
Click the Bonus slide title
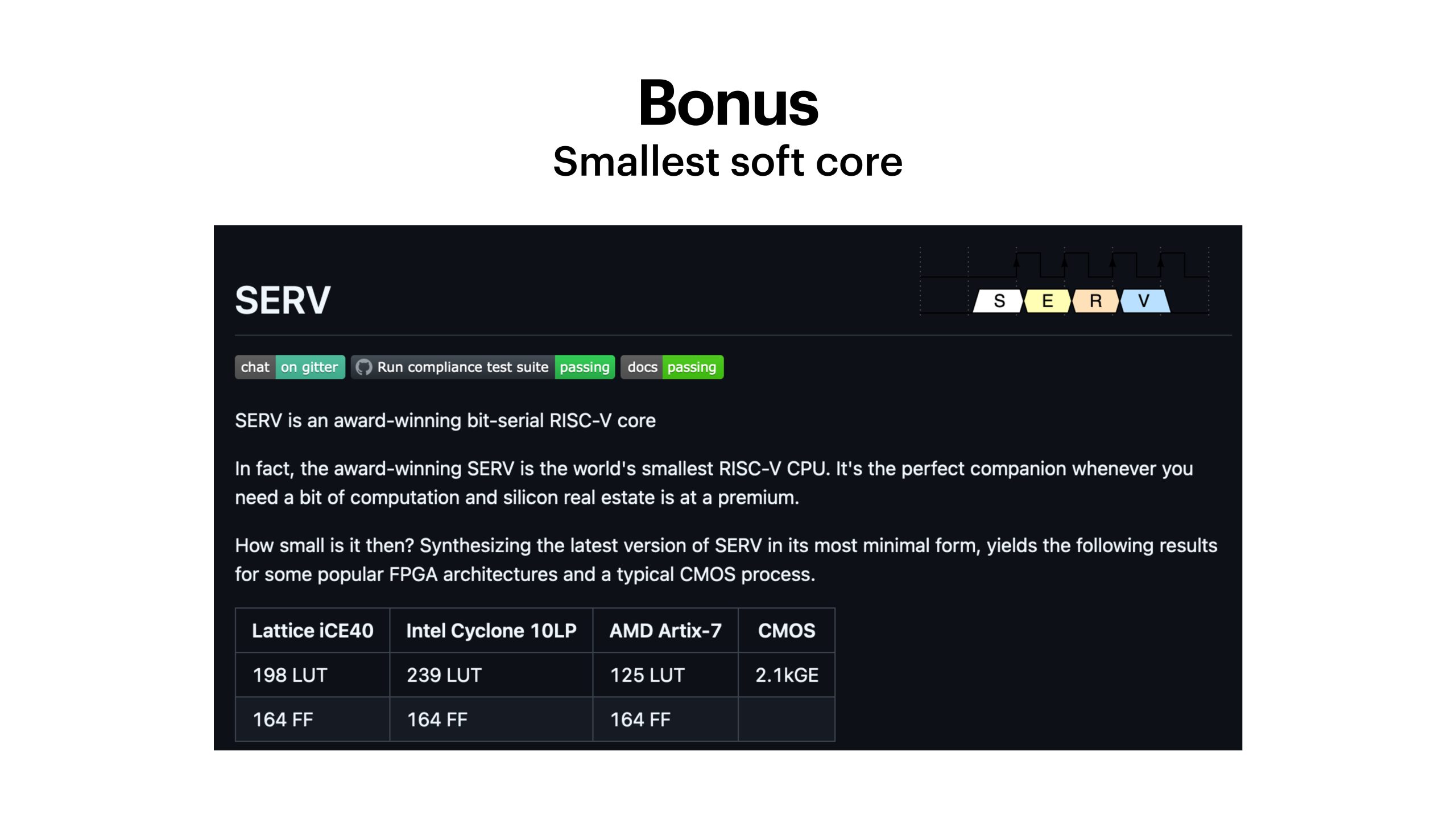point(728,104)
